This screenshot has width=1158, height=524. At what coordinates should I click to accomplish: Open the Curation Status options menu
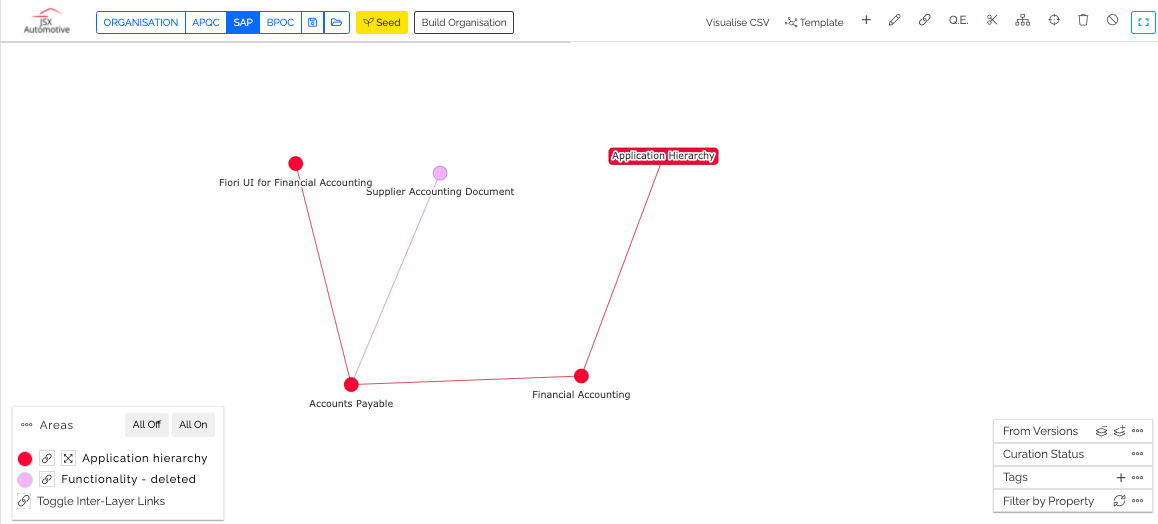point(1138,454)
